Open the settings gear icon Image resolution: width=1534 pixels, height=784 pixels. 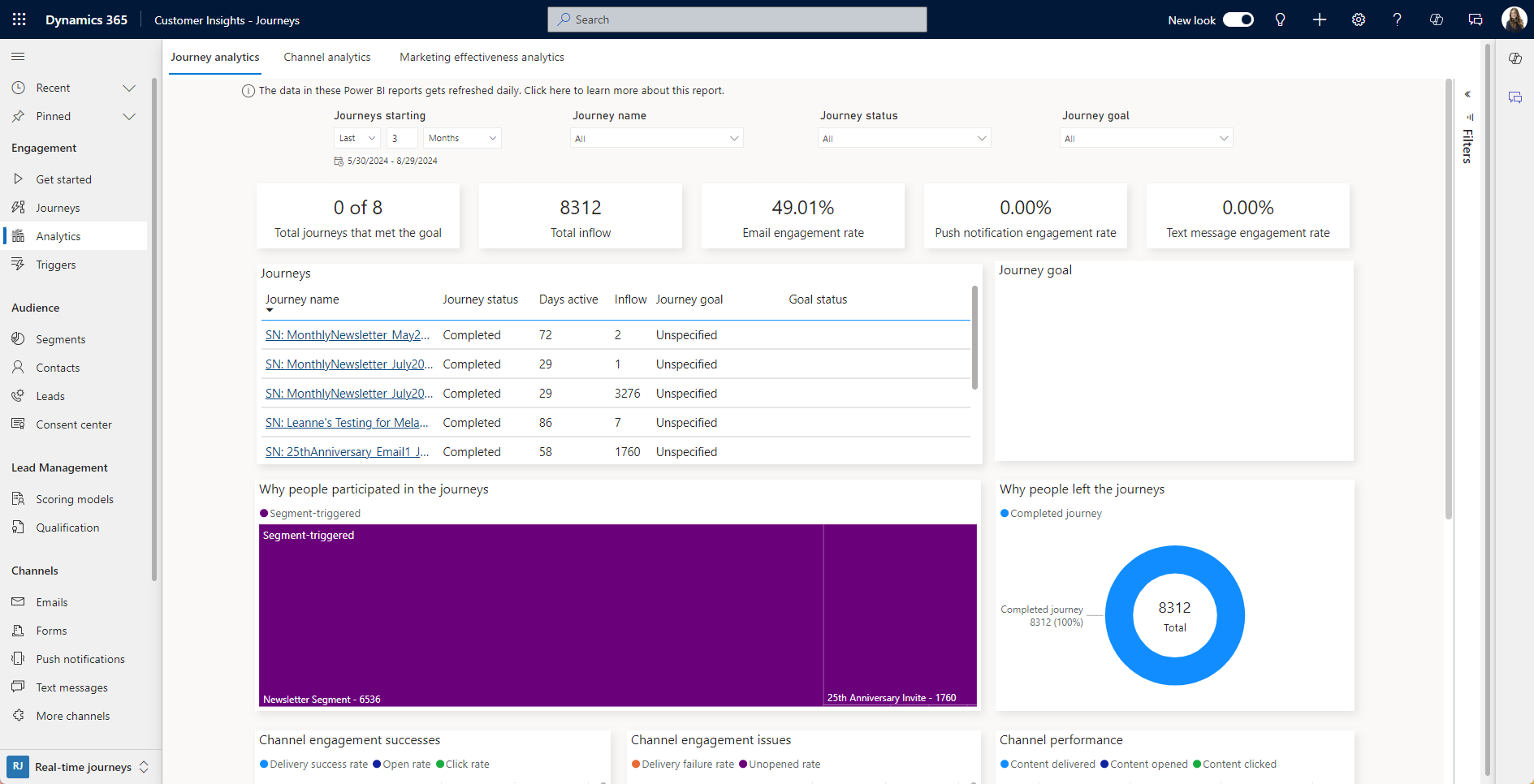[x=1359, y=19]
